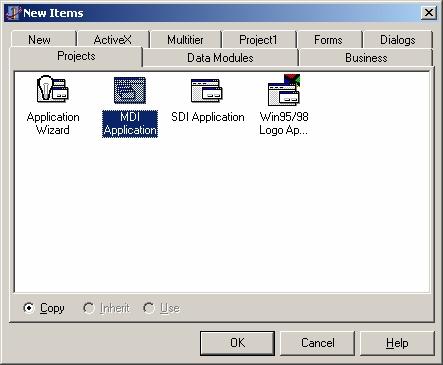Click the New Items title bar icon
The image size is (443, 365).
13,13
